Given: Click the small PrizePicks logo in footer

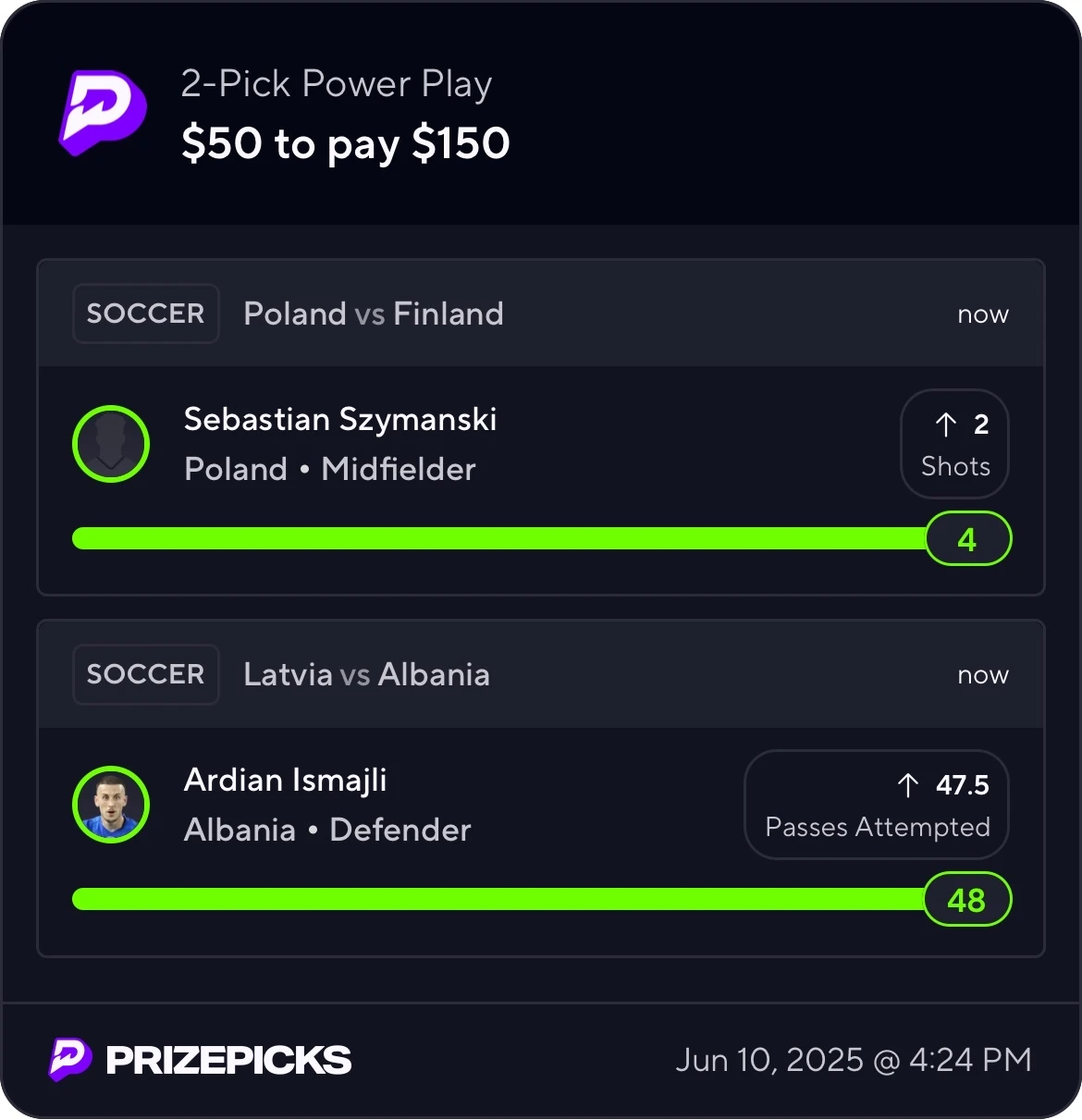Looking at the screenshot, I should click(x=70, y=1059).
